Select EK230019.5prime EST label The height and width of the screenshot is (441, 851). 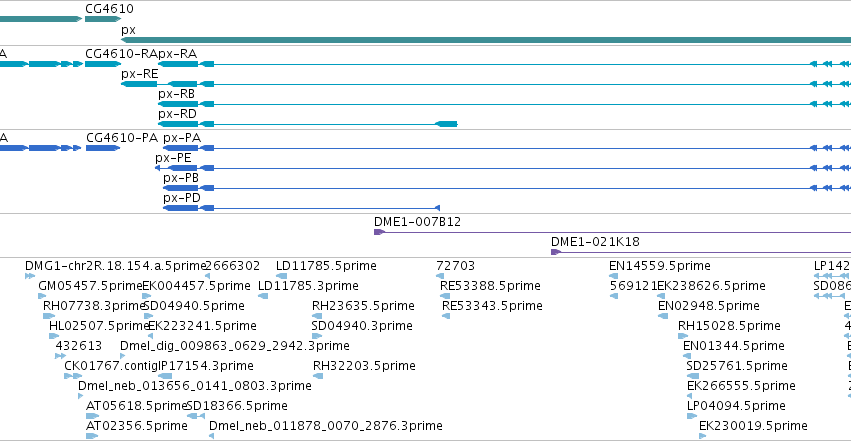pyautogui.click(x=753, y=426)
